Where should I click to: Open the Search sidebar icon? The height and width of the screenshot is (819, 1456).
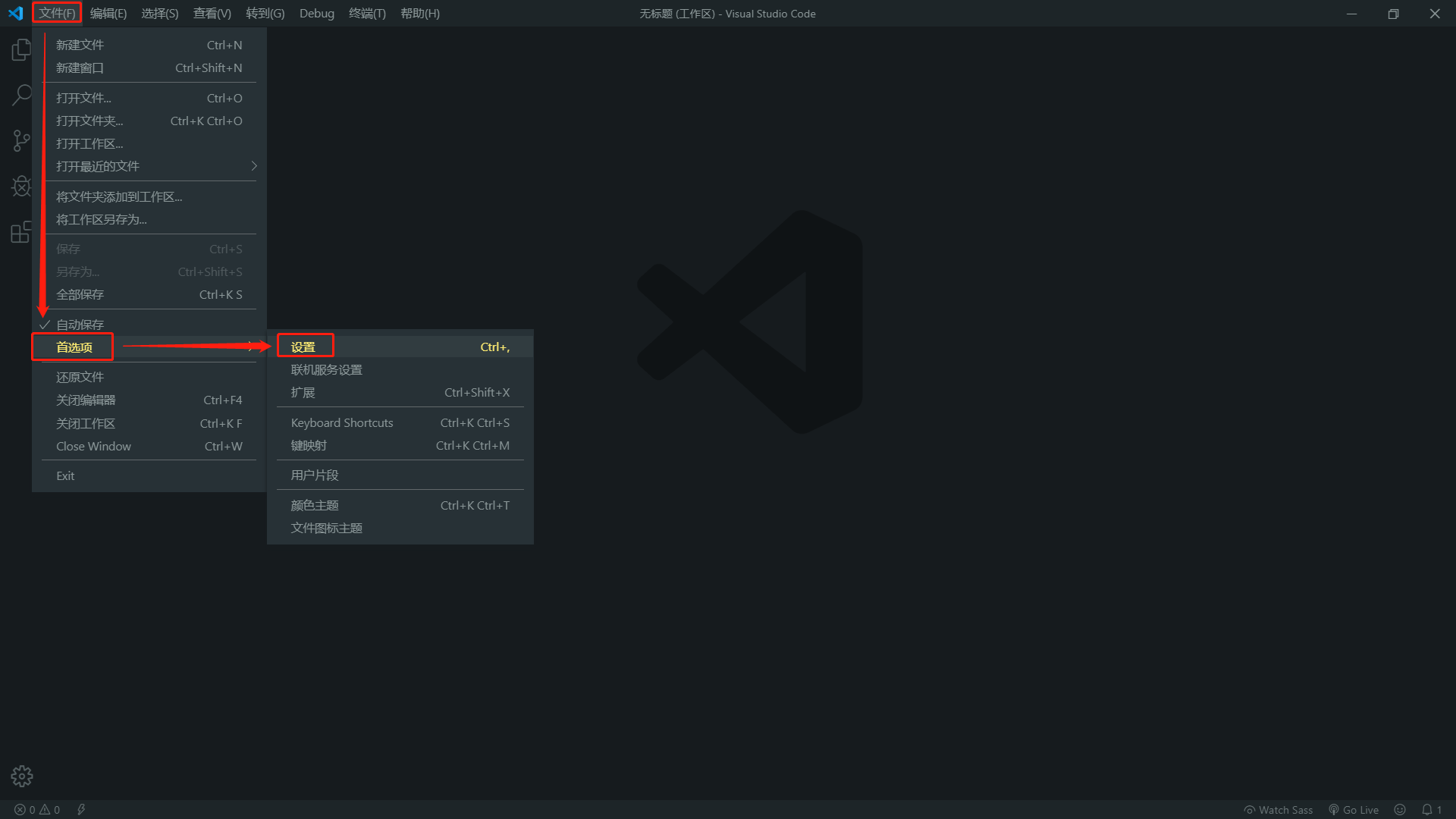tap(21, 96)
